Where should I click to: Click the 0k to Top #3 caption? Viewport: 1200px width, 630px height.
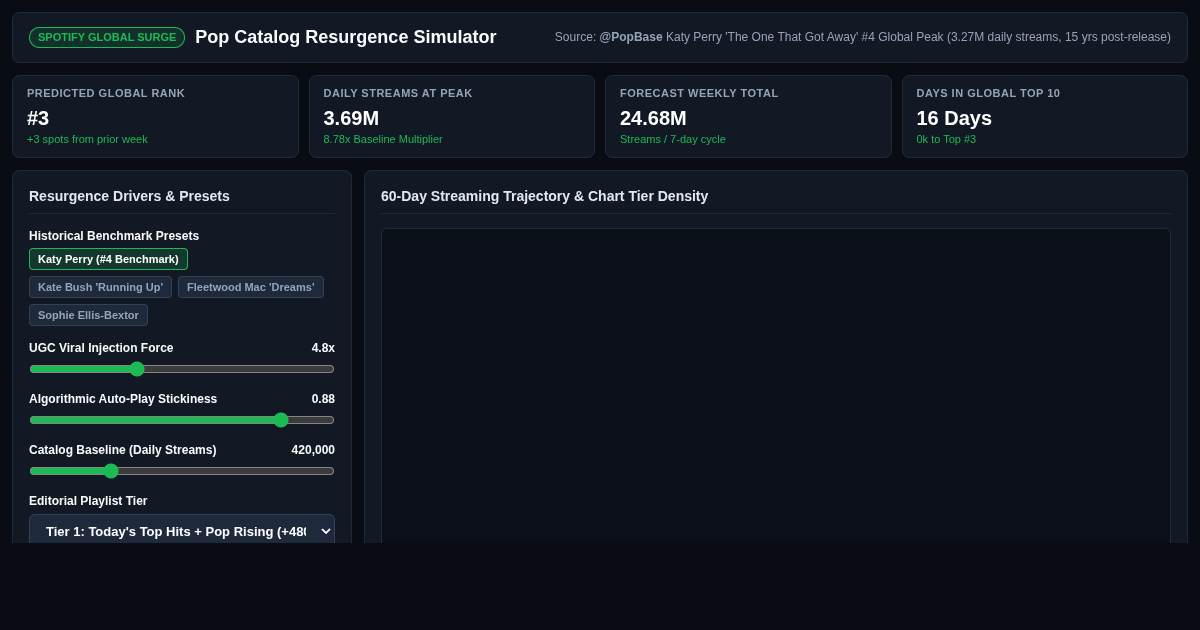[946, 139]
